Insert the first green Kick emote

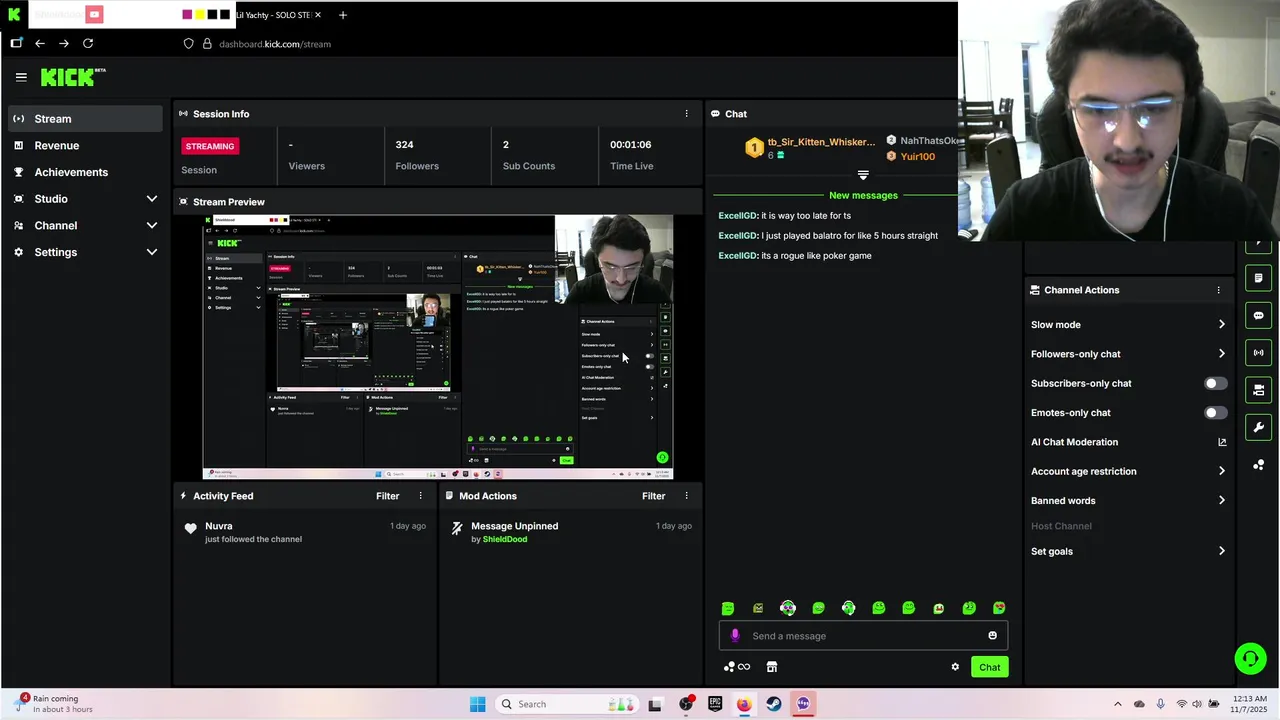728,608
